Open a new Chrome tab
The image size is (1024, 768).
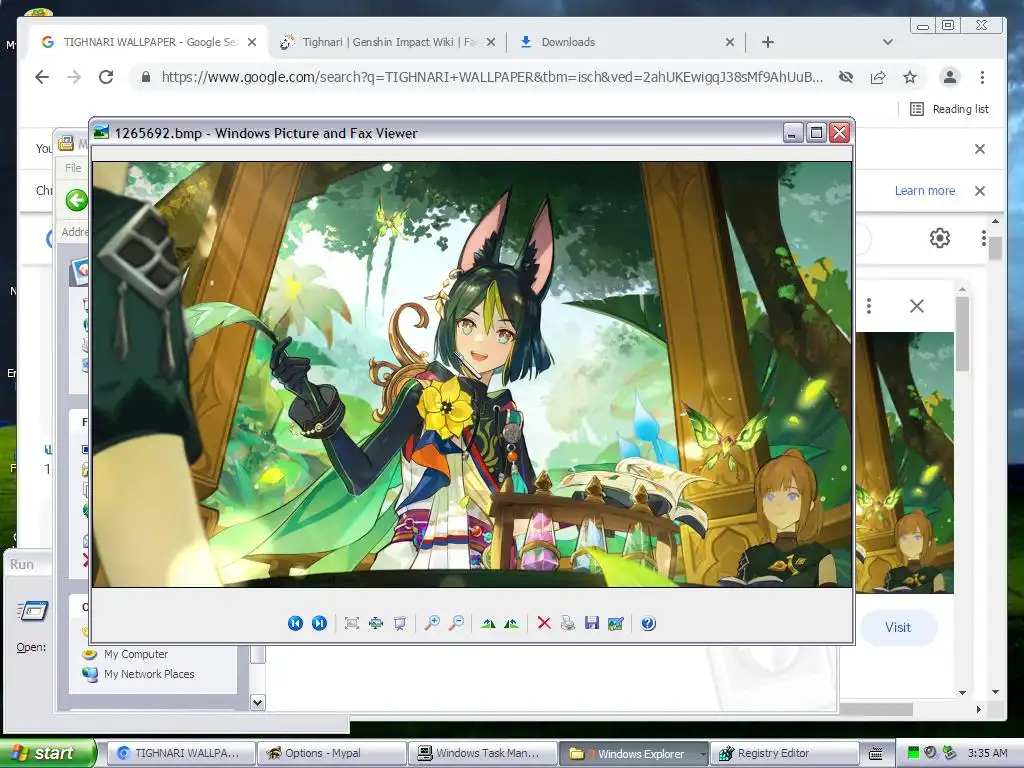[768, 42]
